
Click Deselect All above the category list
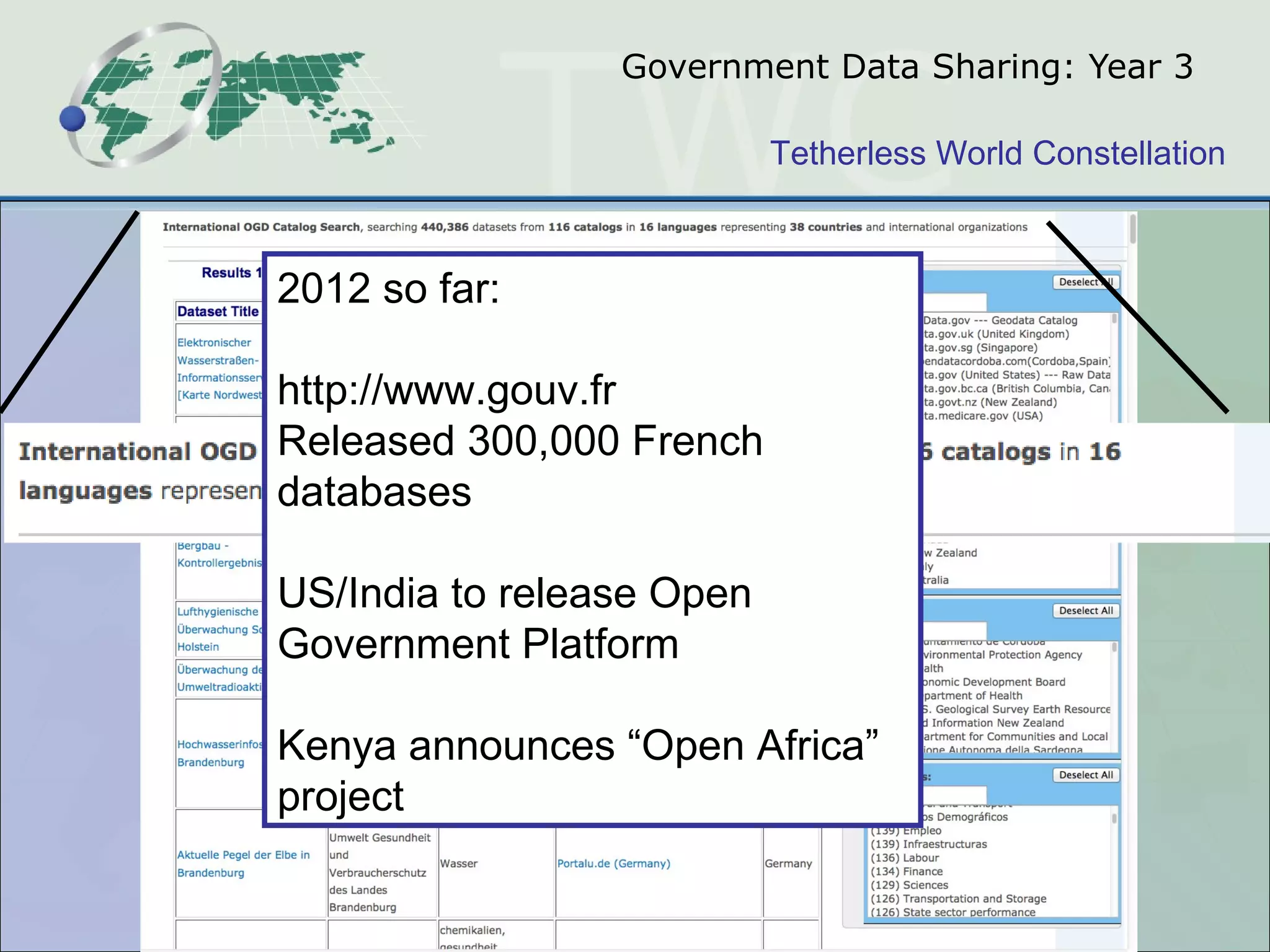1086,775
